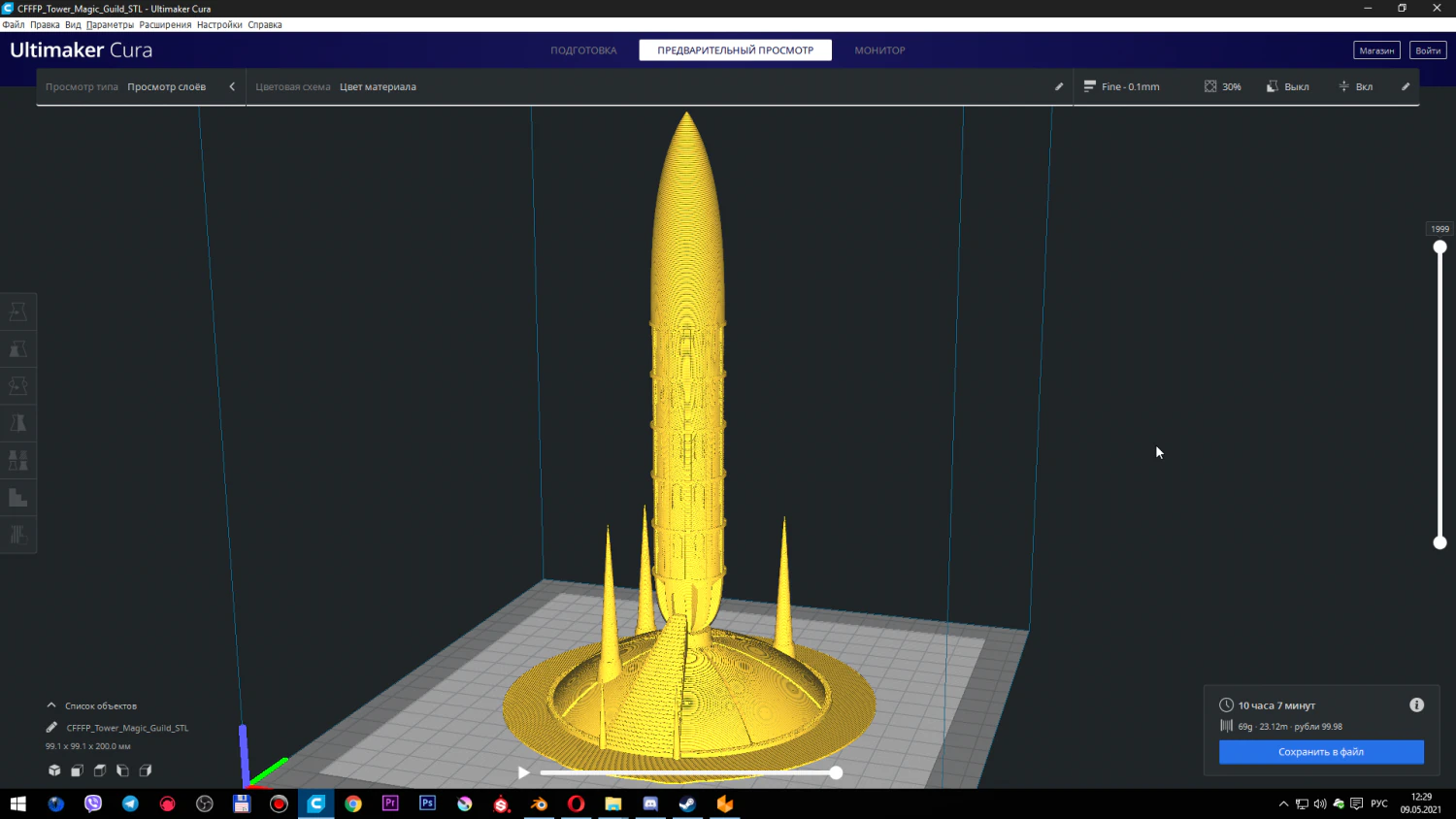The height and width of the screenshot is (819, 1456).
Task: Click 'Сохранить в файл' button
Action: click(1321, 752)
